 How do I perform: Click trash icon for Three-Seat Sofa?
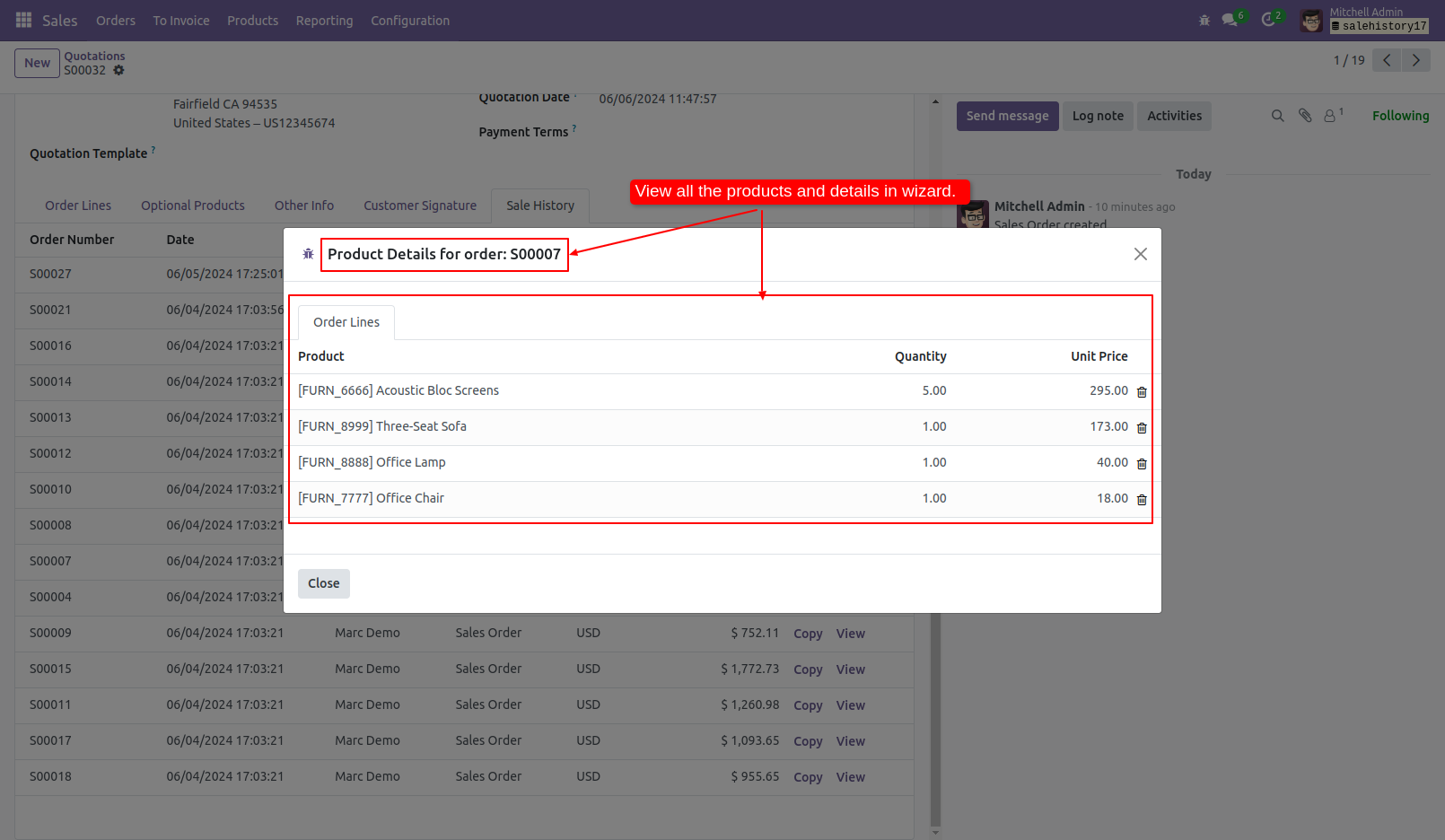(x=1142, y=428)
